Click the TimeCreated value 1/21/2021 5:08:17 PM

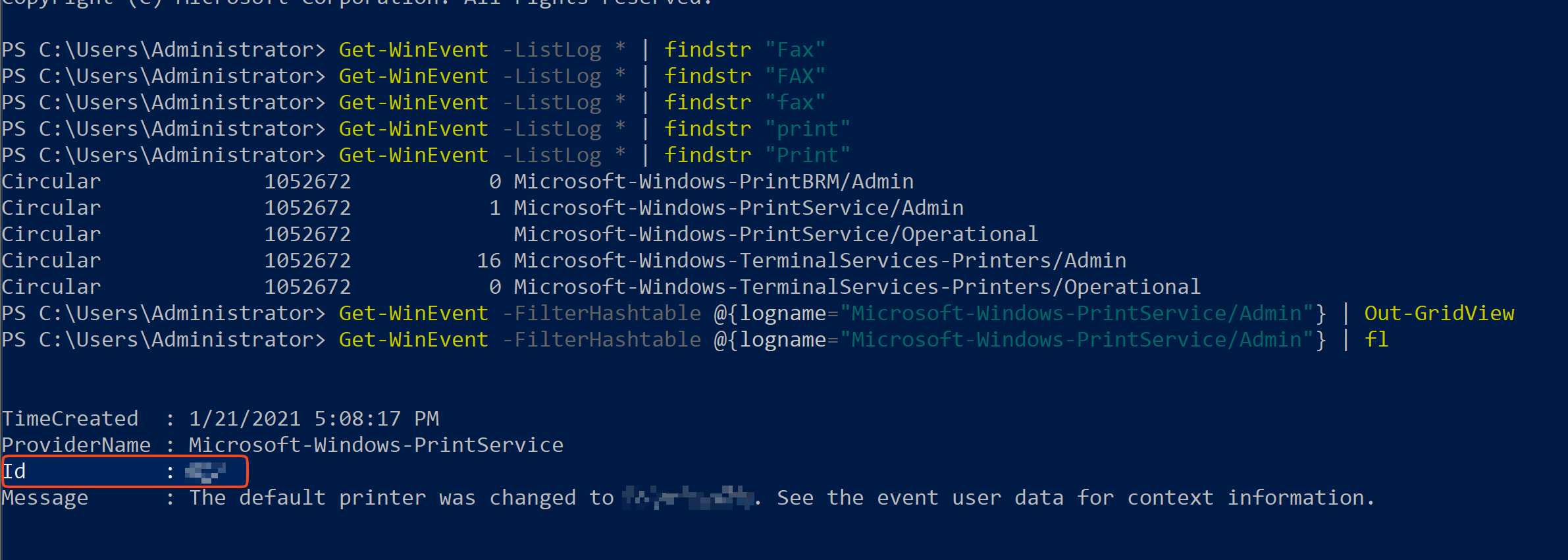click(x=314, y=418)
